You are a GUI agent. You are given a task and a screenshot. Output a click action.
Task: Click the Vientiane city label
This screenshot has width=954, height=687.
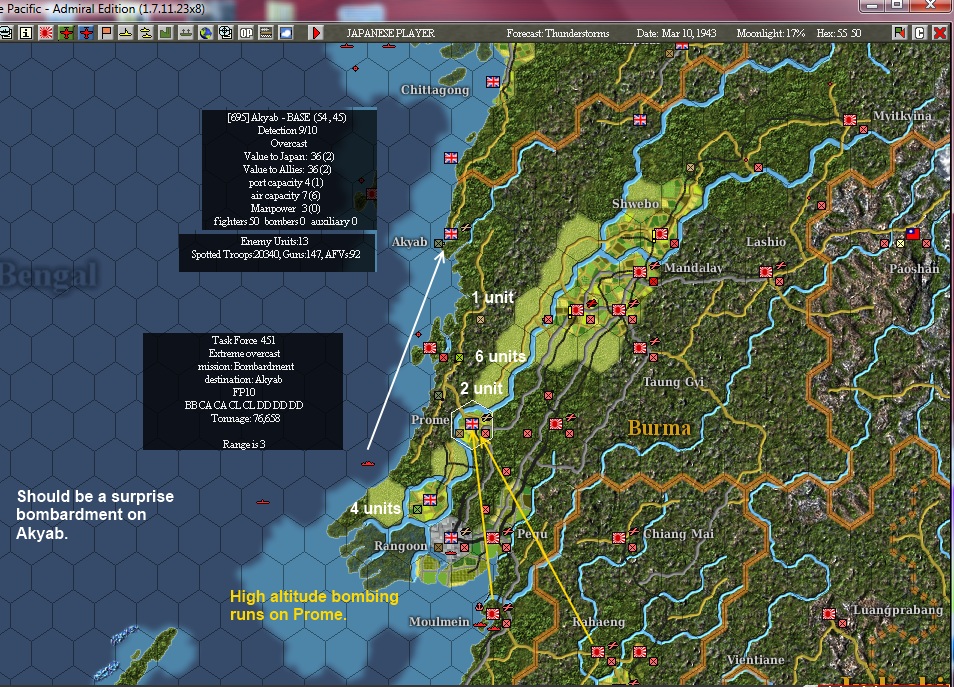click(755, 660)
